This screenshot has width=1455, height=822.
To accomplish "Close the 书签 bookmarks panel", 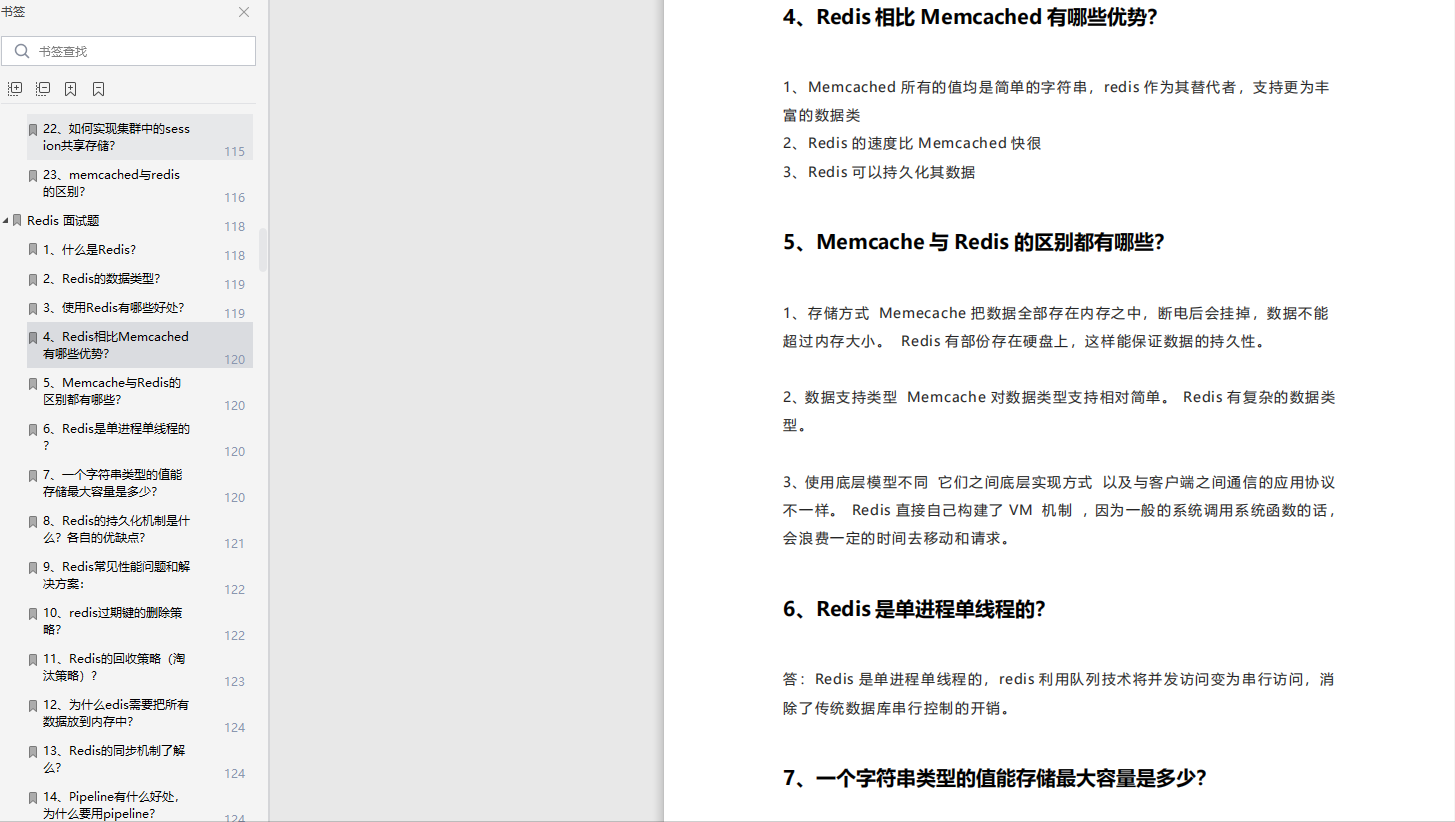I will [x=244, y=12].
